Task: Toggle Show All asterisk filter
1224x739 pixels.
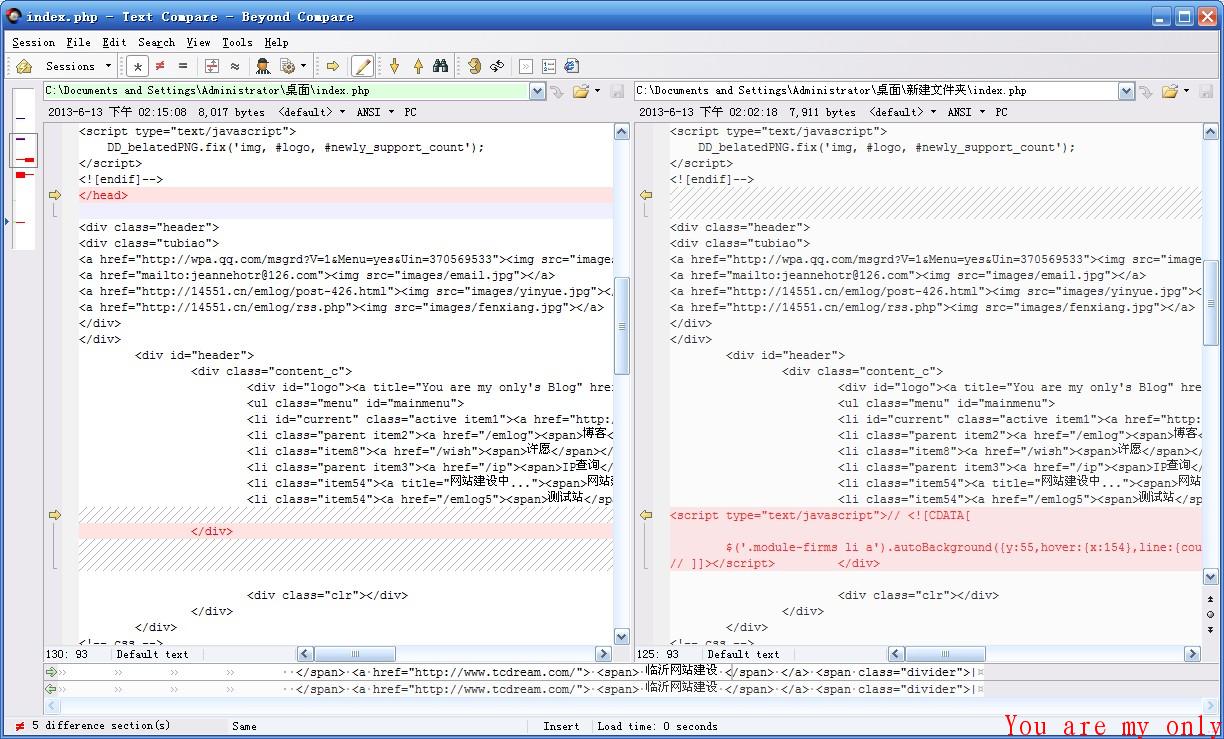Action: click(138, 66)
